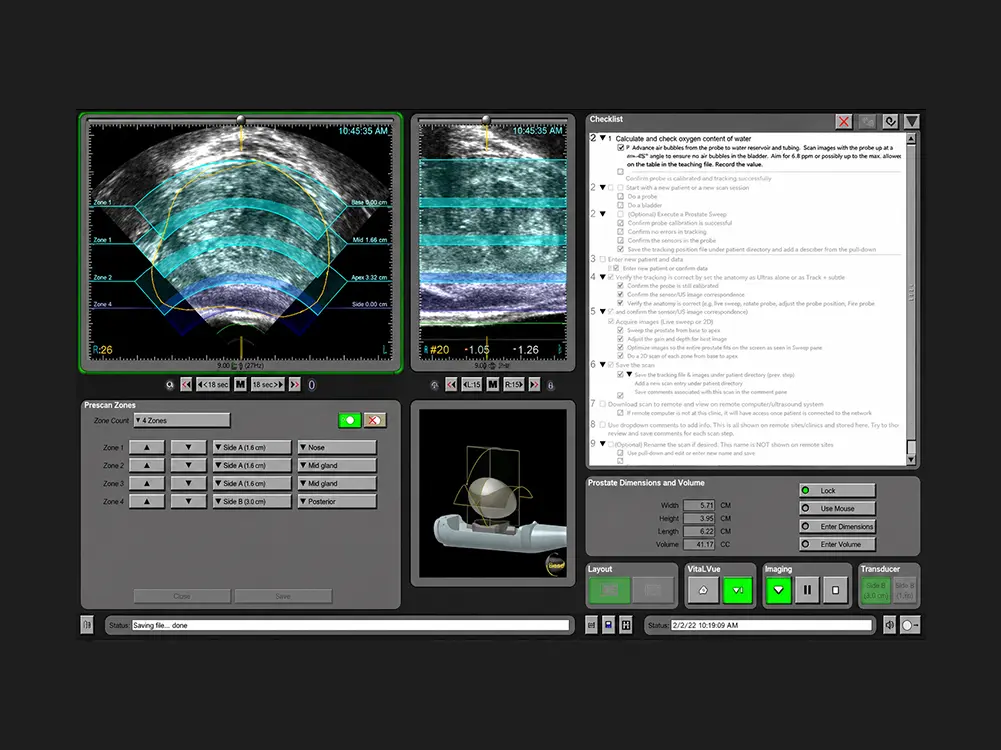The width and height of the screenshot is (1001, 750).
Task: Click the blue save disk icon
Action: coord(608,626)
